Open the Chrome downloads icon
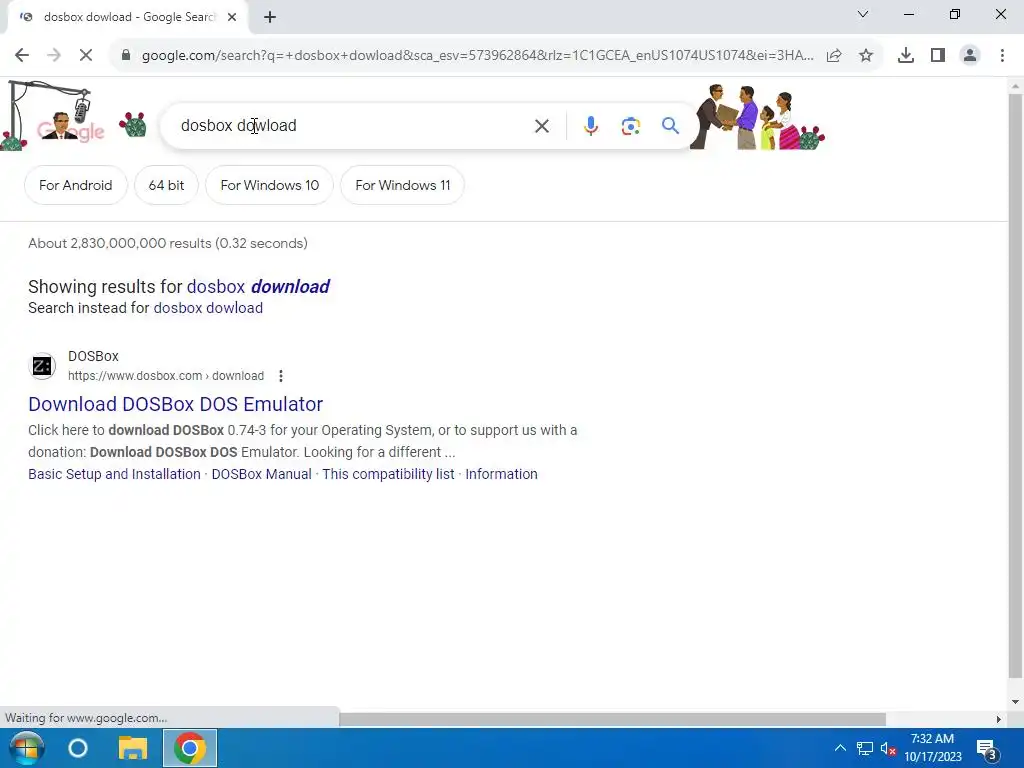Screen dimensions: 1024x768 [906, 56]
